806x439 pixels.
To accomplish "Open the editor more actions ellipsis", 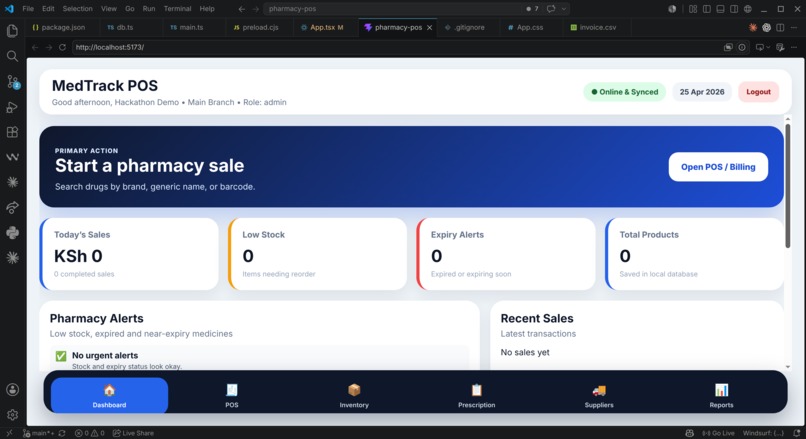I will 794,28.
